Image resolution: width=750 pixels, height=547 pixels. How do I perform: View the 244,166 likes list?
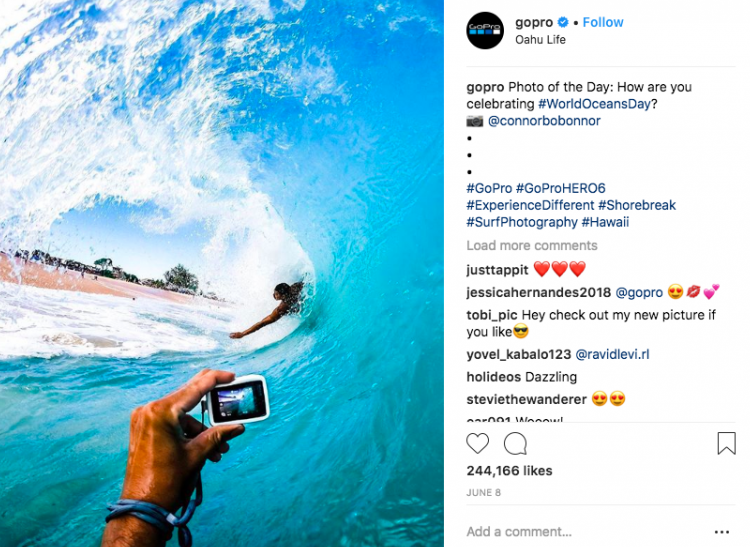(x=509, y=470)
